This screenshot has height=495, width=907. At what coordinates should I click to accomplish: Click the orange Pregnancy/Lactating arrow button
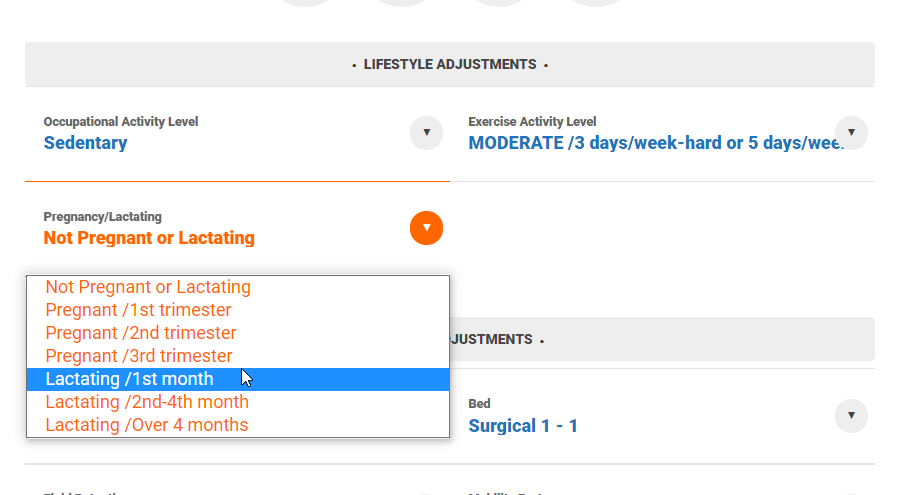(426, 228)
